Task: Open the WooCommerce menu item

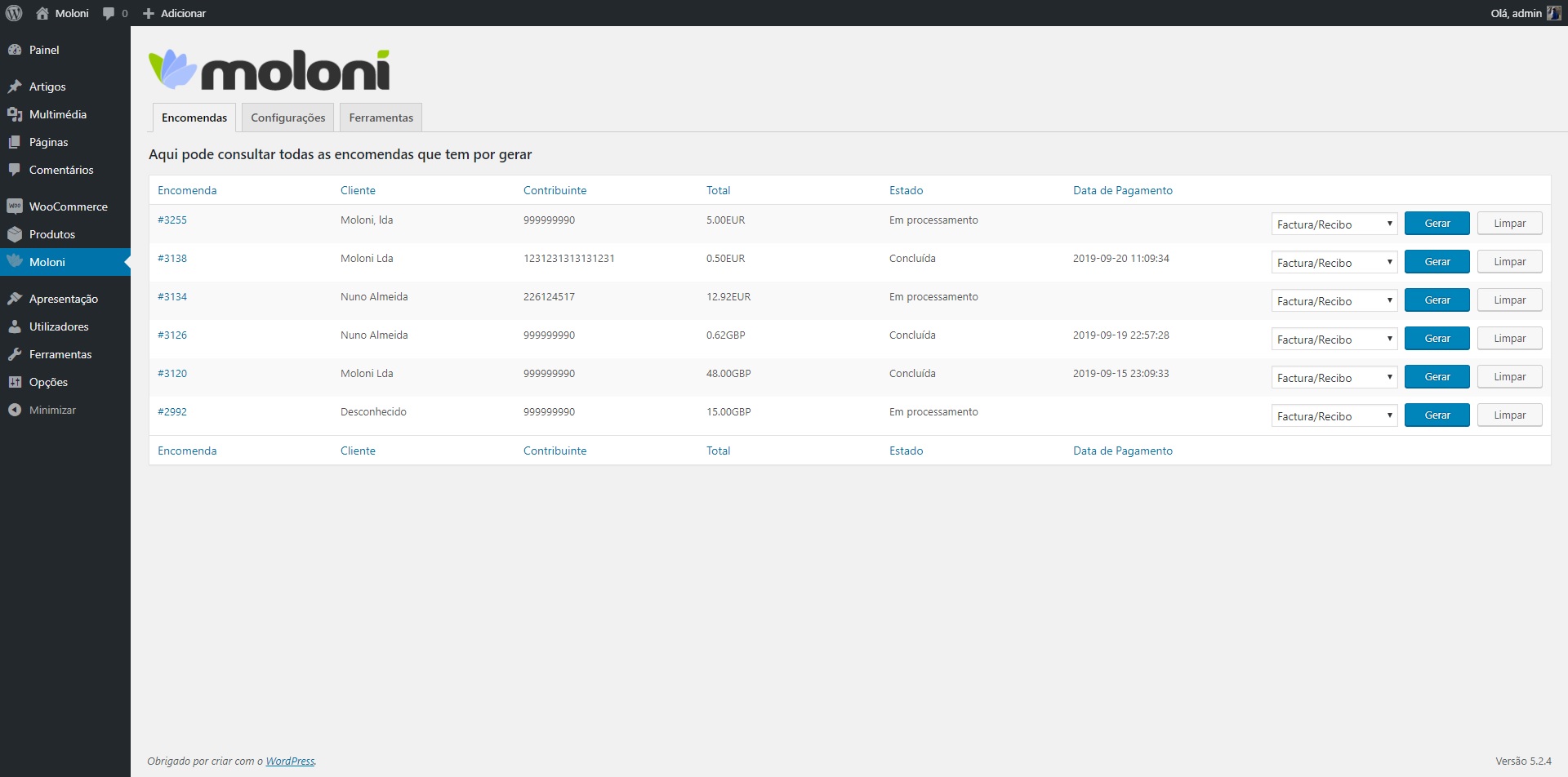Action: pyautogui.click(x=65, y=206)
